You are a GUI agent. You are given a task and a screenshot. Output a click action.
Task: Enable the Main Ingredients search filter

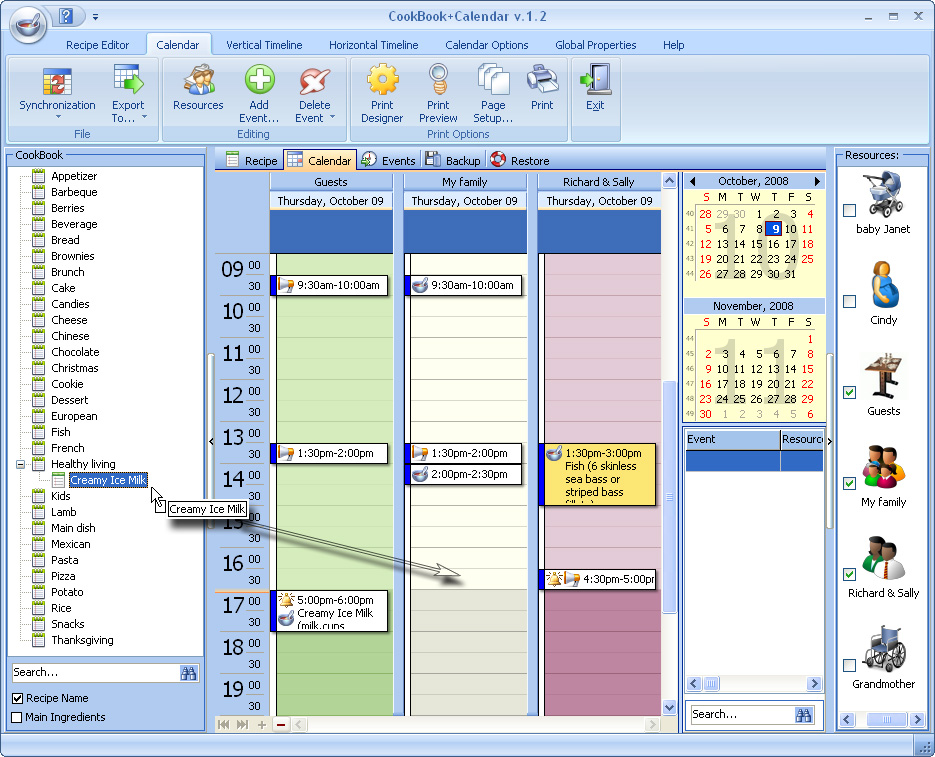coord(18,717)
